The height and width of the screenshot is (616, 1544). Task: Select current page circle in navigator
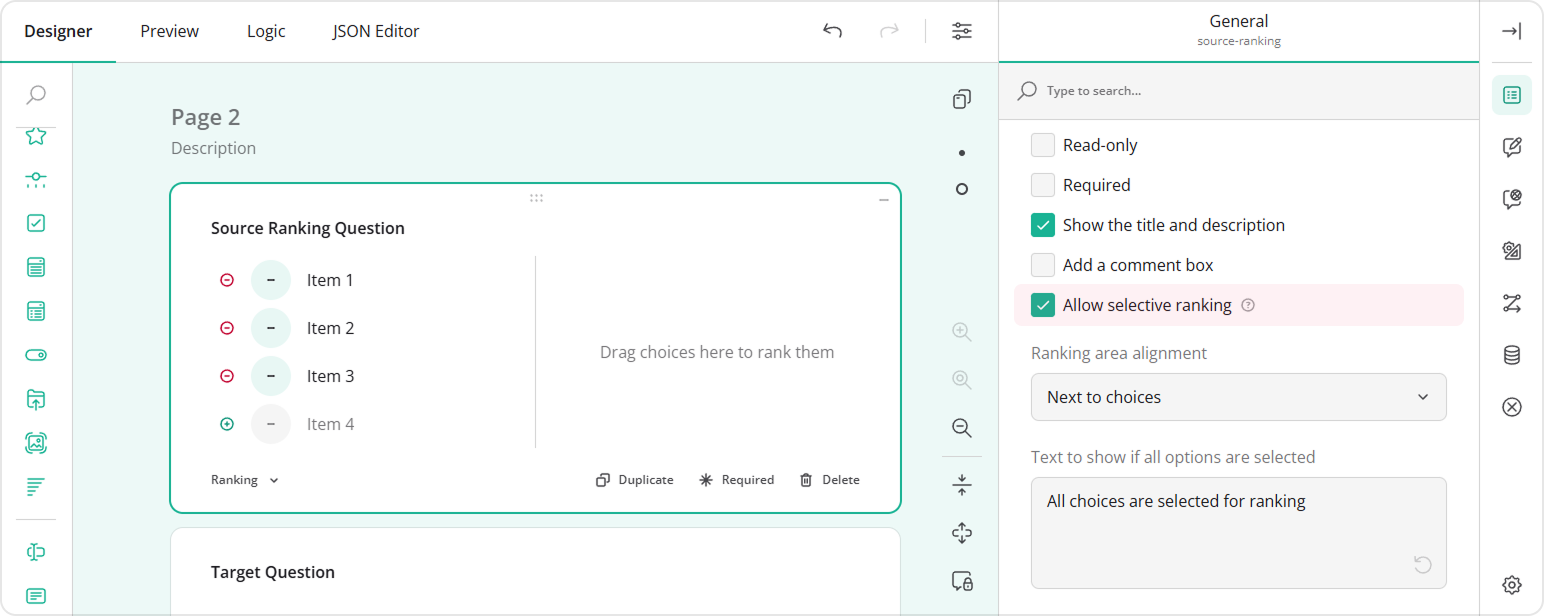pos(962,189)
